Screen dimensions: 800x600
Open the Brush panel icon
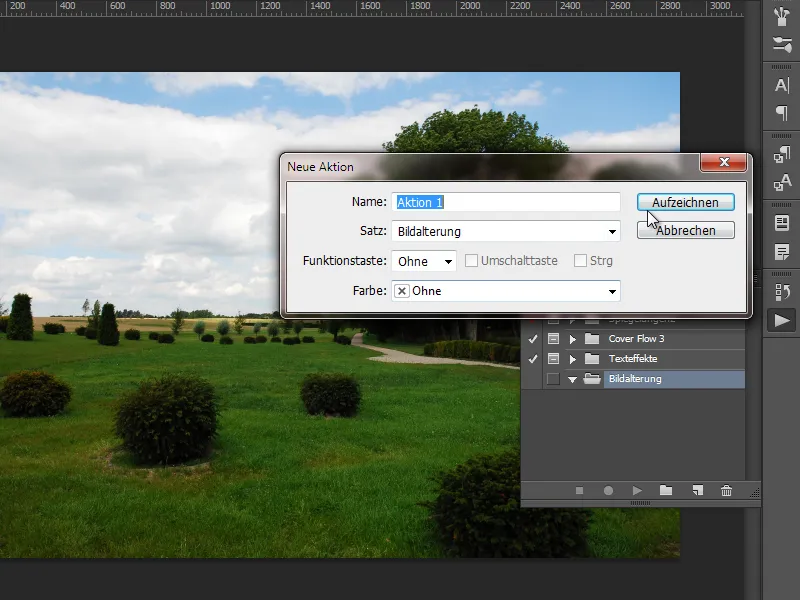pos(781,16)
